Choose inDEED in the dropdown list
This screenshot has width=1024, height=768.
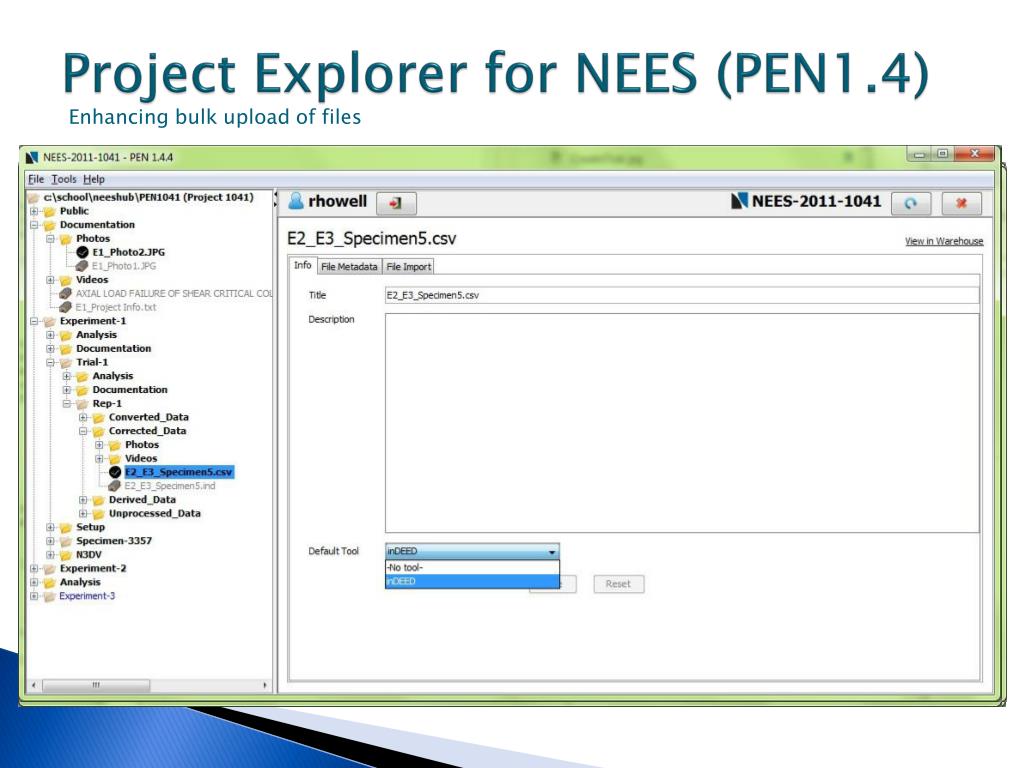472,581
